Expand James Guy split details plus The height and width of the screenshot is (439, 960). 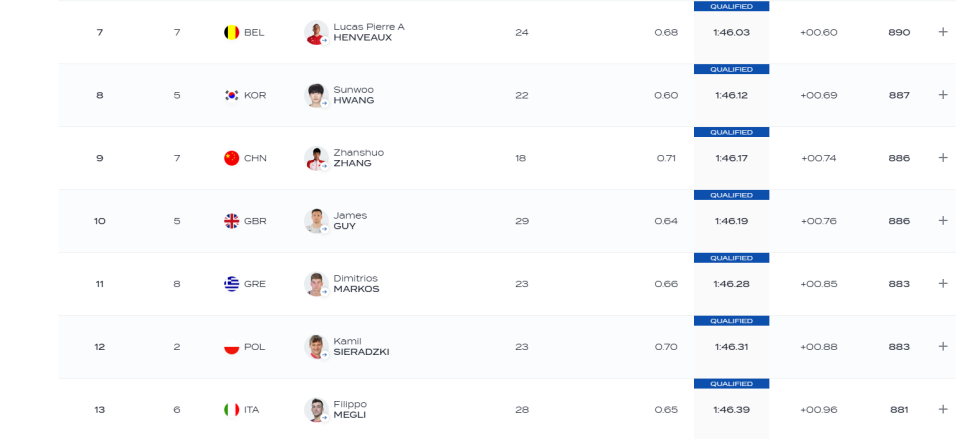pos(943,220)
